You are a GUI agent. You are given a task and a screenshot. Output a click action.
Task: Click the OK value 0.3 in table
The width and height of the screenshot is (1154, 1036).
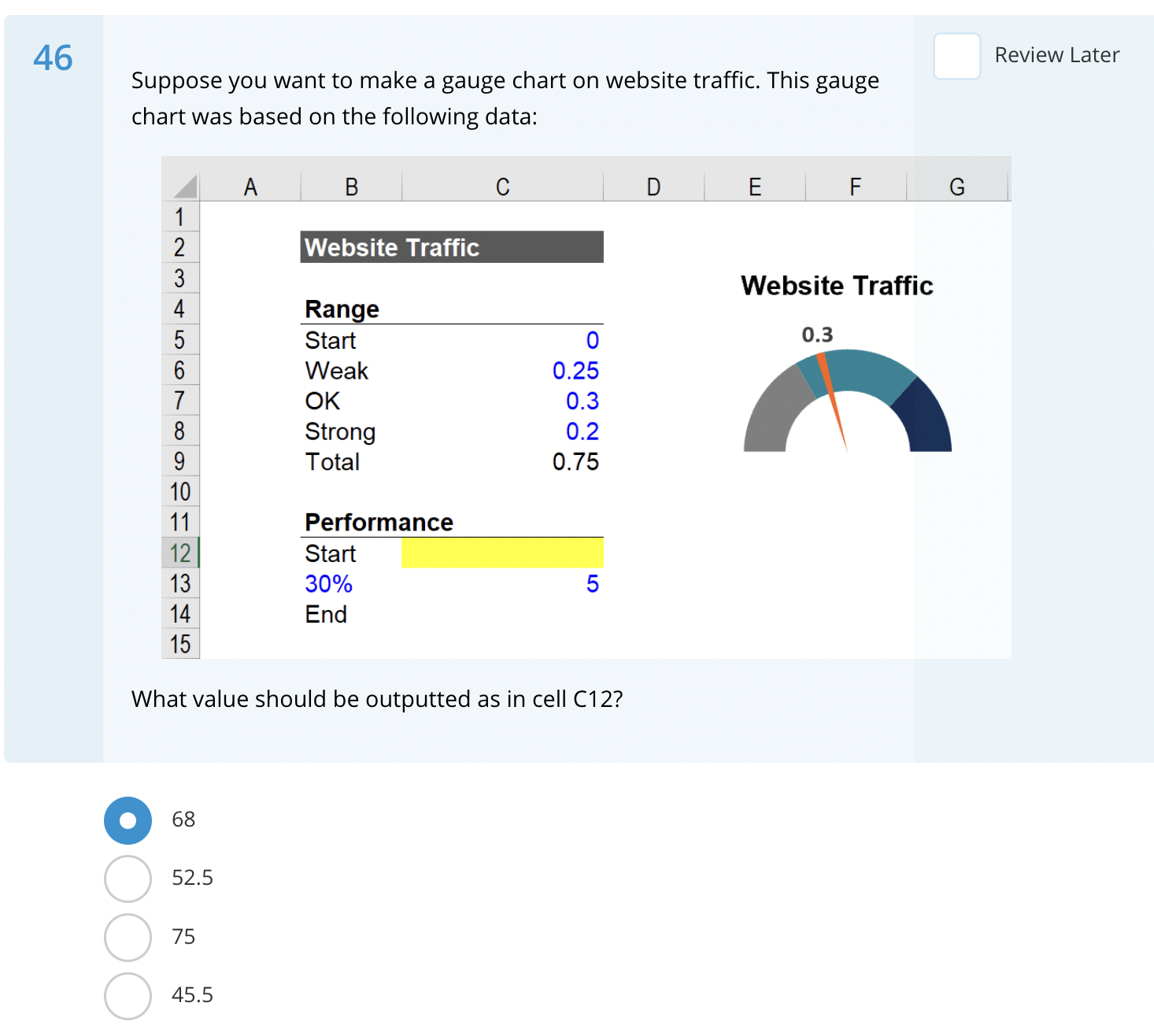click(x=583, y=401)
